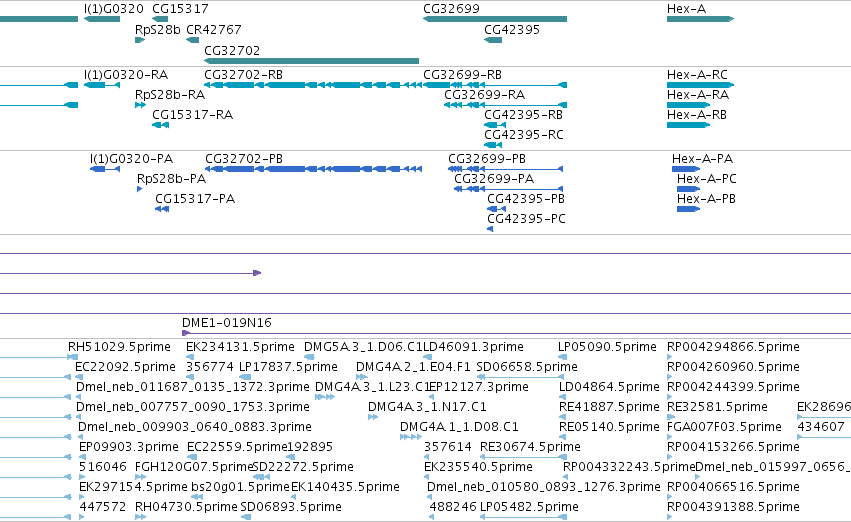The width and height of the screenshot is (851, 522).
Task: Select transcript CG32699-RB
Action: (x=462, y=75)
